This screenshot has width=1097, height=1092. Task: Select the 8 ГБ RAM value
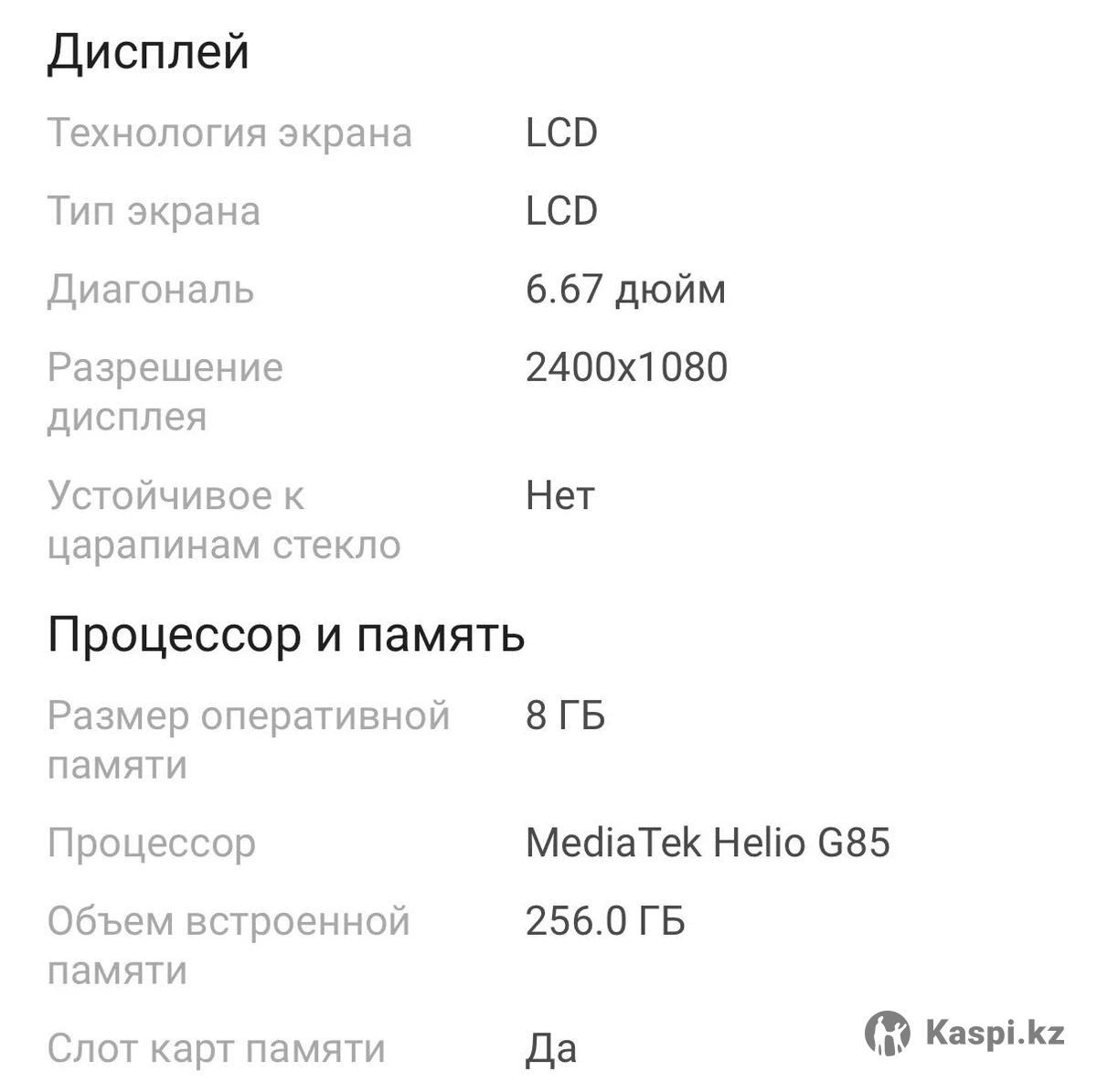(x=565, y=716)
